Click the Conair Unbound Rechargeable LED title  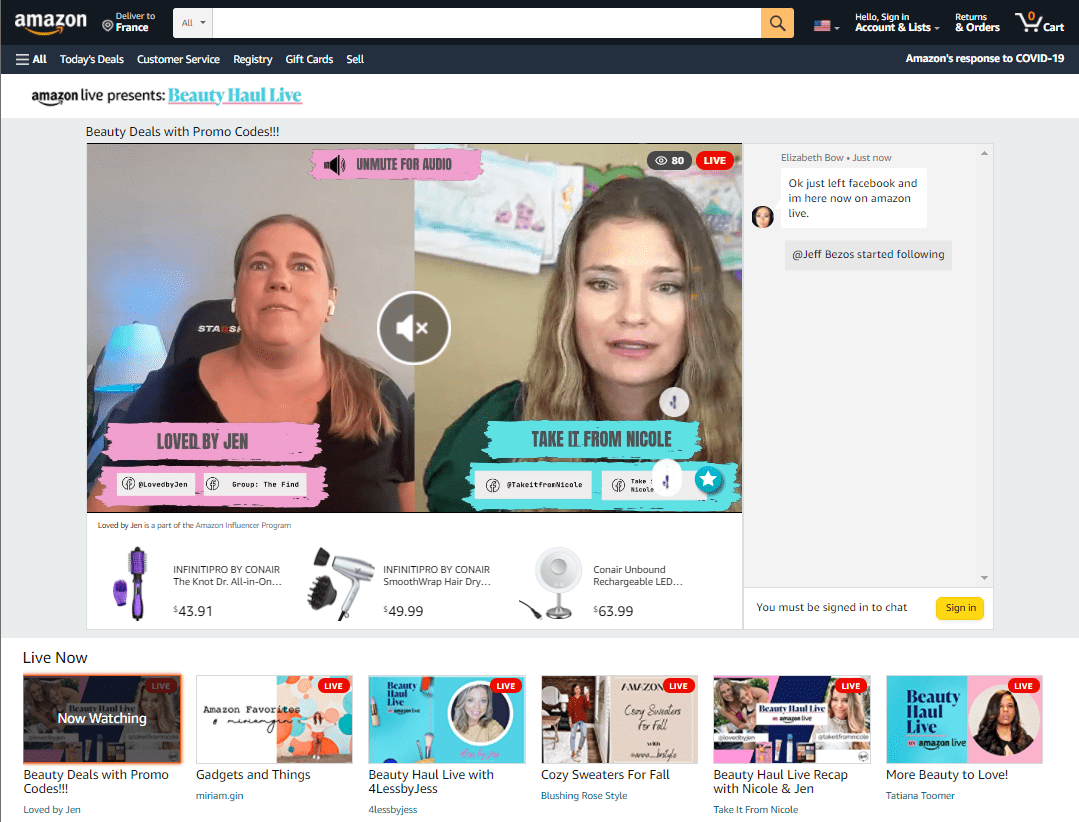click(638, 576)
